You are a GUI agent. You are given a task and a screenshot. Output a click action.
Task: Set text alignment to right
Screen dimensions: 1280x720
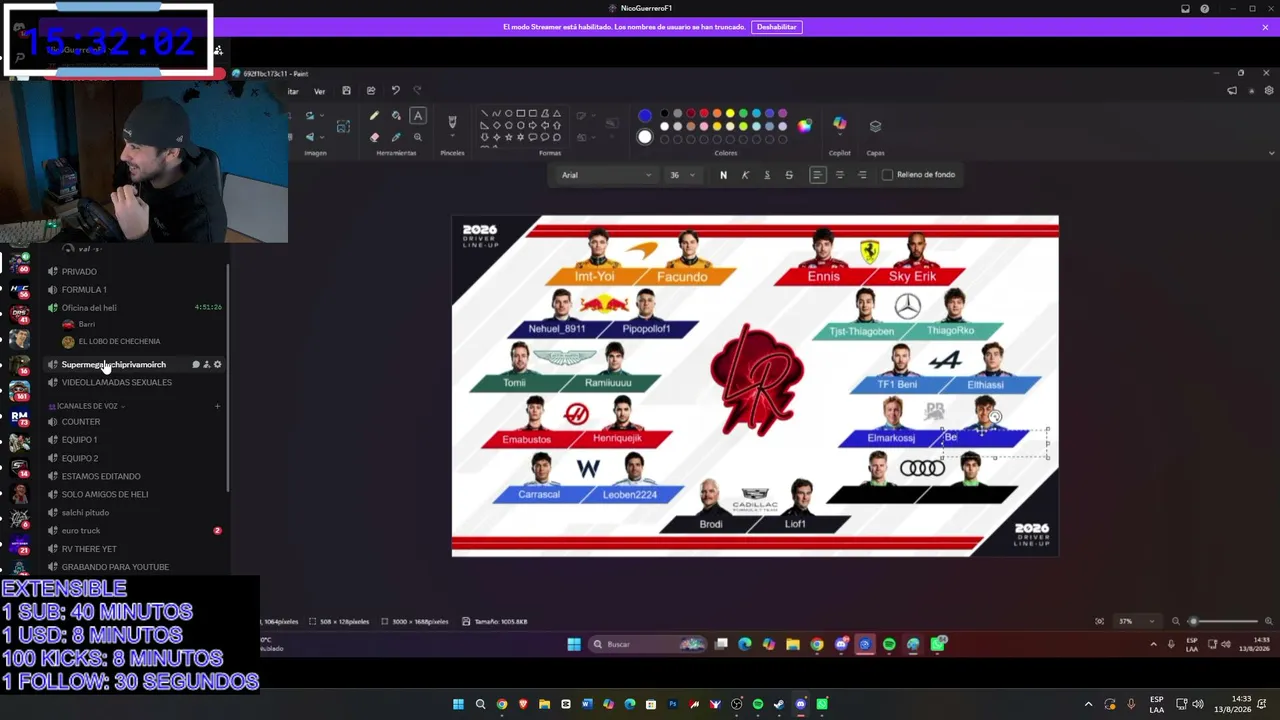point(862,175)
